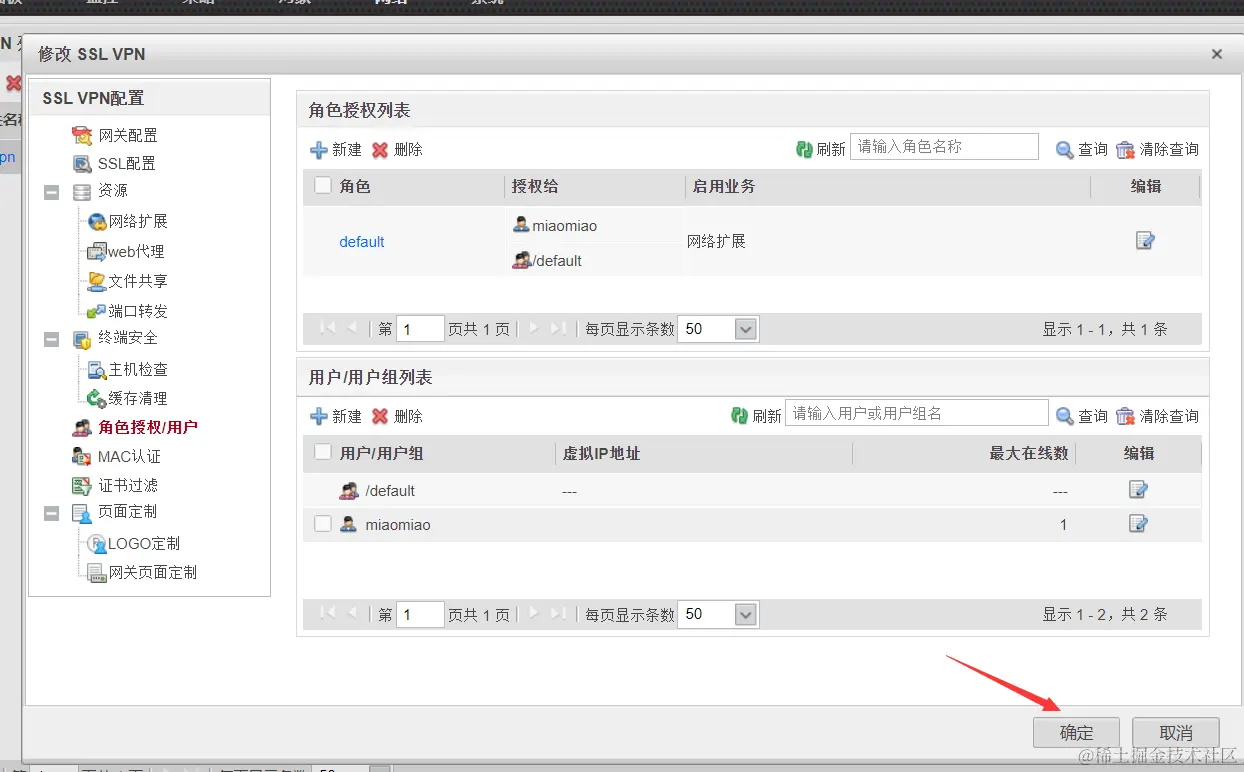Click the 虚拟IP地址 column header
Screen dimensions: 1244x772
coord(602,453)
